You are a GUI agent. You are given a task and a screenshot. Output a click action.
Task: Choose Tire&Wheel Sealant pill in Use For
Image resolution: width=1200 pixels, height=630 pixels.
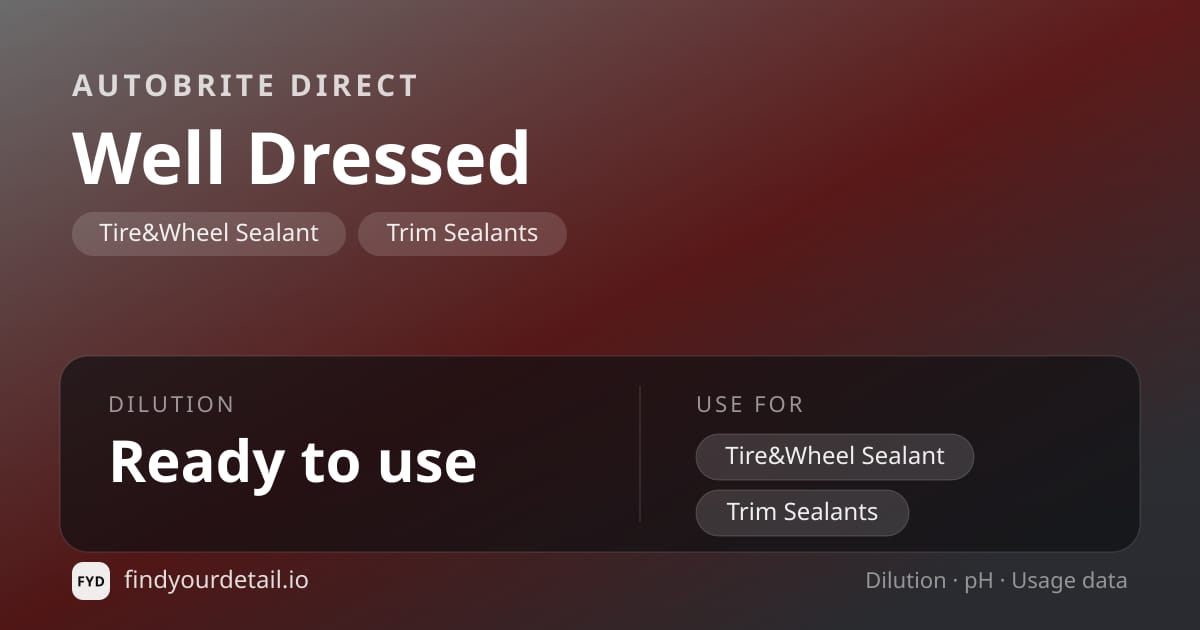tap(835, 456)
